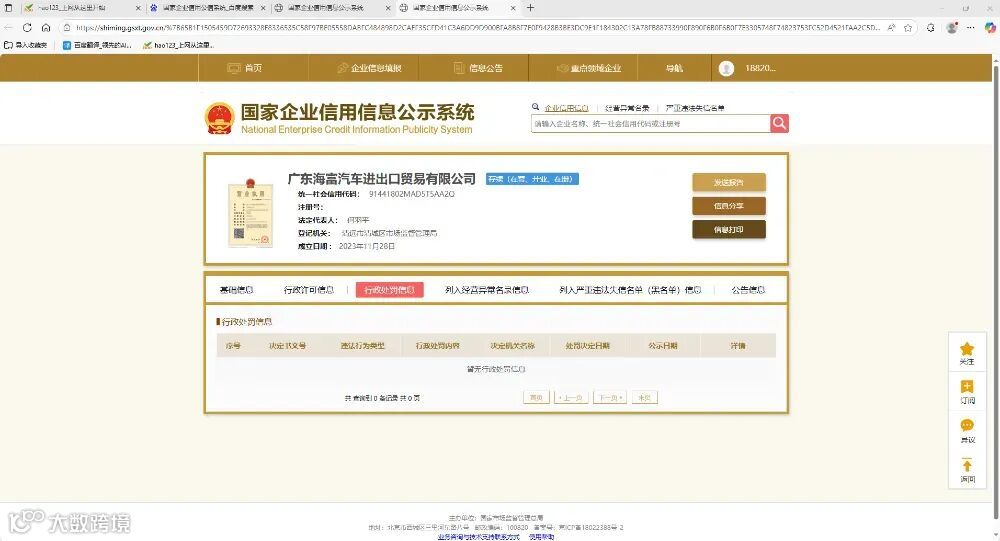Switch to the 行政许可信息 tab

(x=309, y=290)
